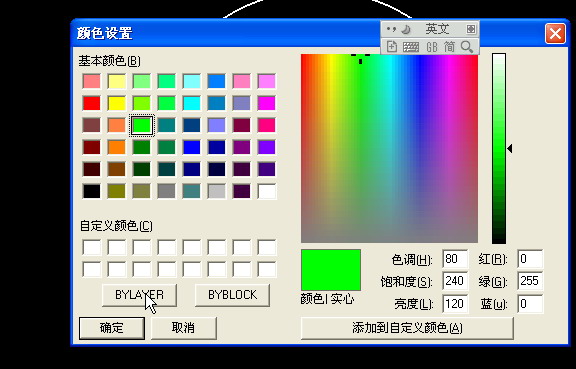Switch IME language via 英文 button
This screenshot has height=369, width=576.
pos(437,29)
